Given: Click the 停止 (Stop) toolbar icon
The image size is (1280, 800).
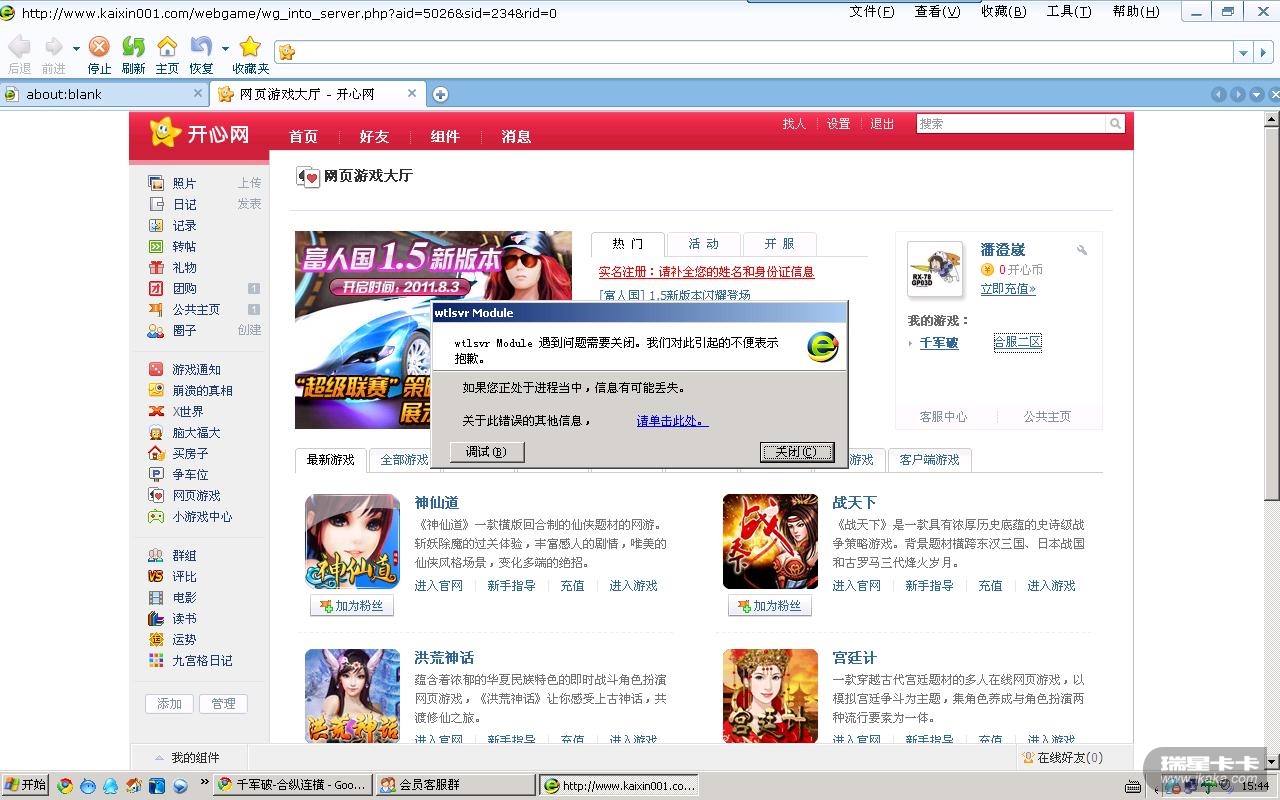Looking at the screenshot, I should [99, 47].
